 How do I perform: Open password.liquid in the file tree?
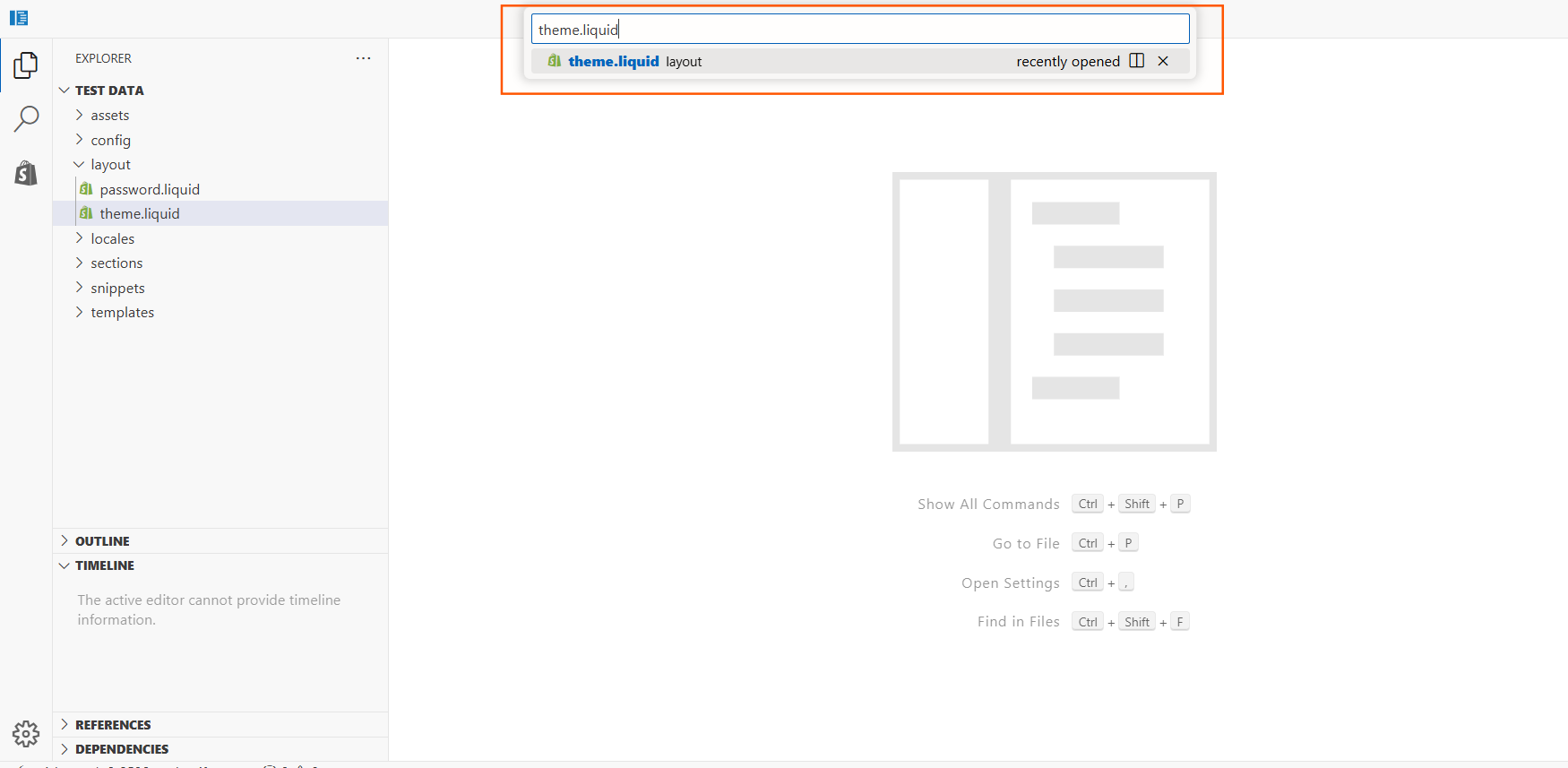click(x=150, y=190)
